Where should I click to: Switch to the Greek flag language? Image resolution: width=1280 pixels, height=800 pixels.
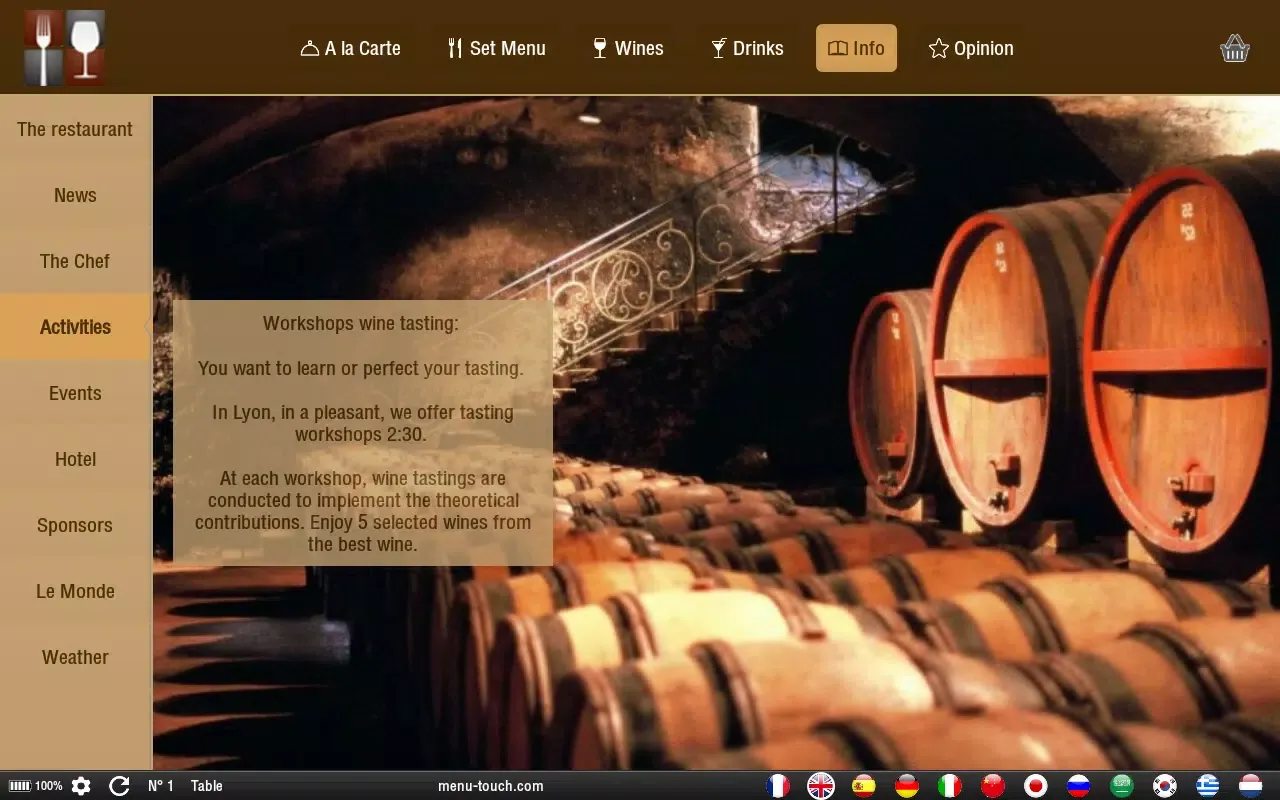[1208, 786]
